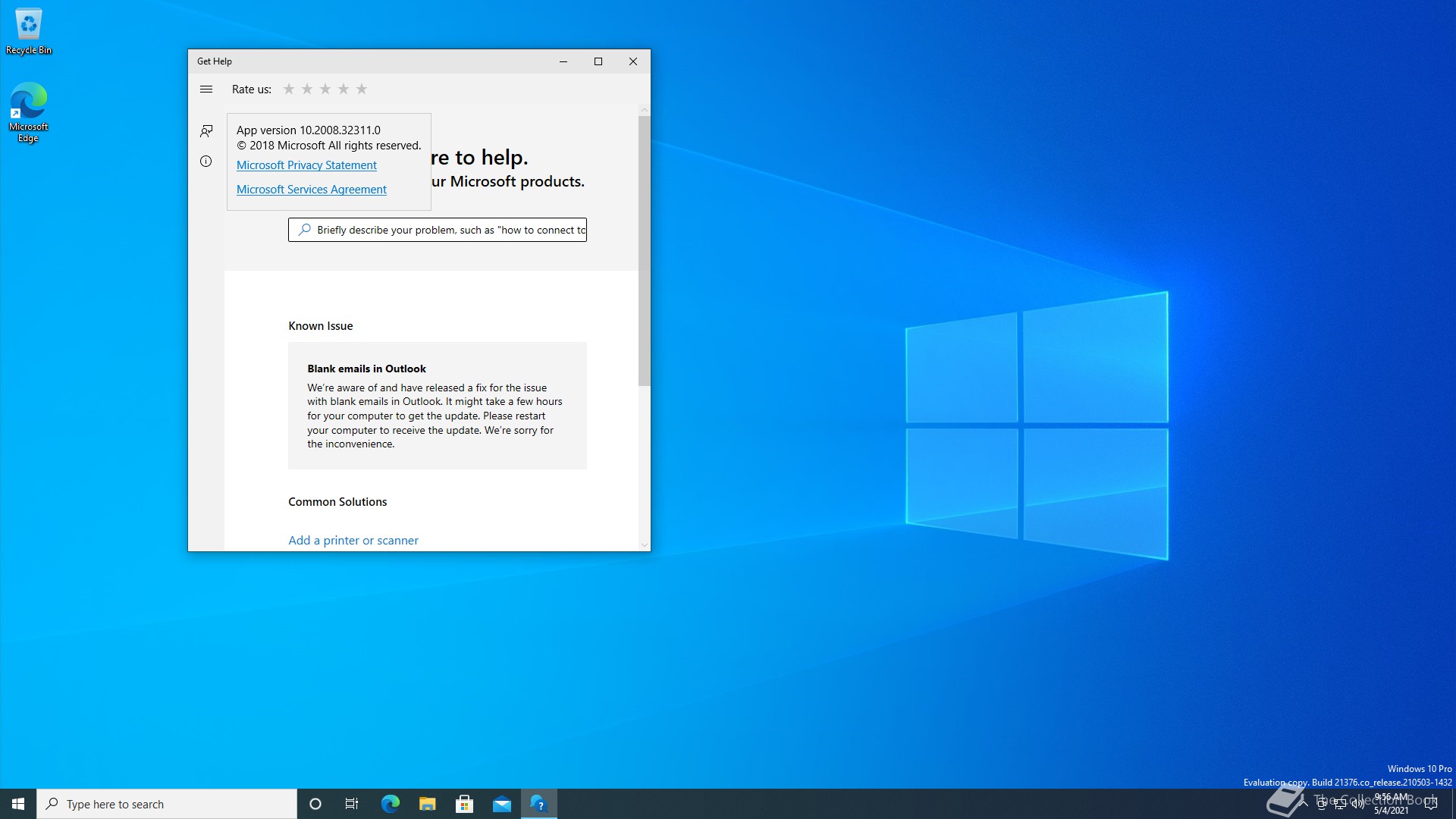Click the describe your problem search field
Screen dimensions: 1456x819
tap(437, 230)
